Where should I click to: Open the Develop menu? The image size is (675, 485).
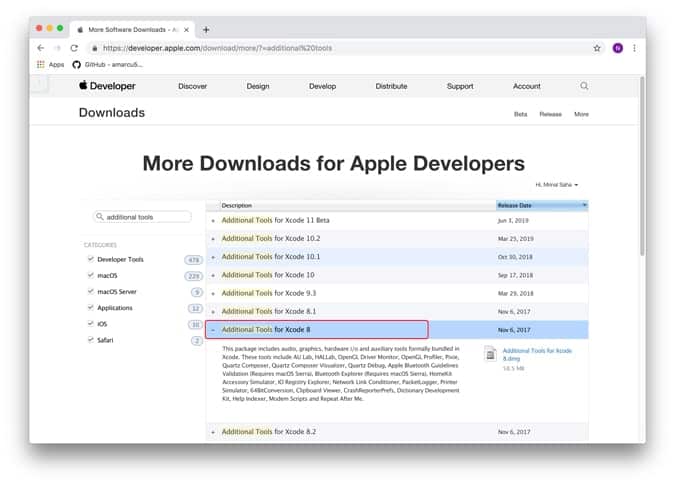[322, 86]
